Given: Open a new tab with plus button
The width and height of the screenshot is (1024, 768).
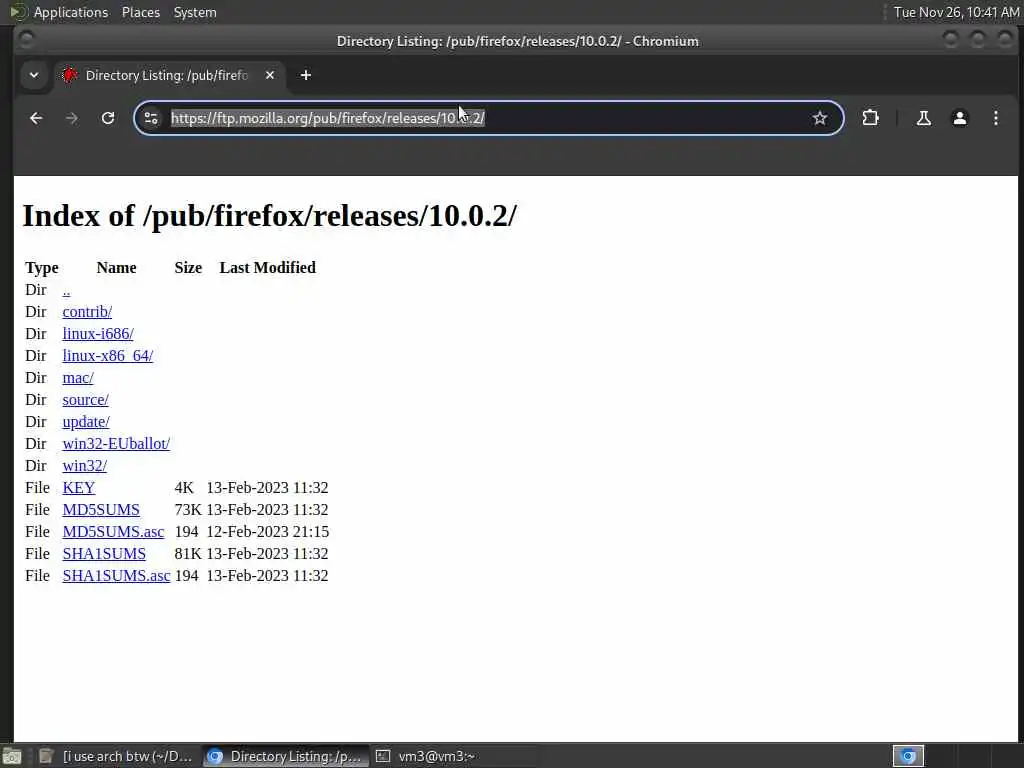Looking at the screenshot, I should tap(306, 75).
